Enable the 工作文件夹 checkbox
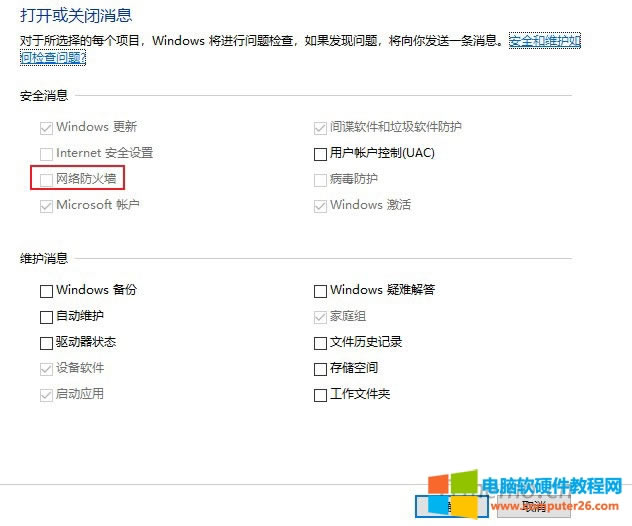632x526 pixels. pyautogui.click(x=320, y=395)
